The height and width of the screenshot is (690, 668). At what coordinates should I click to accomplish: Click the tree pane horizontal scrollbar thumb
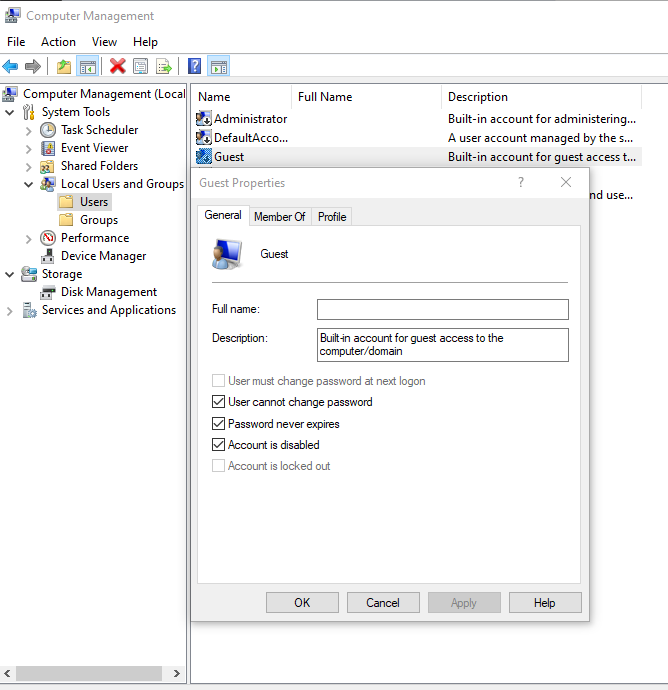pos(89,673)
